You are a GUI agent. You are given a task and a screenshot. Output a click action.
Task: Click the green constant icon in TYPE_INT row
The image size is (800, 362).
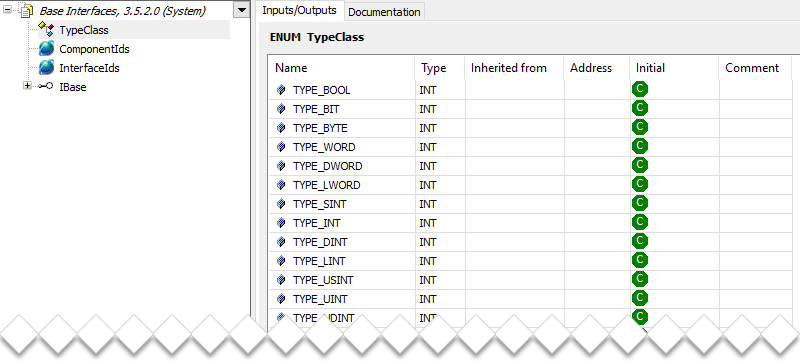click(640, 223)
